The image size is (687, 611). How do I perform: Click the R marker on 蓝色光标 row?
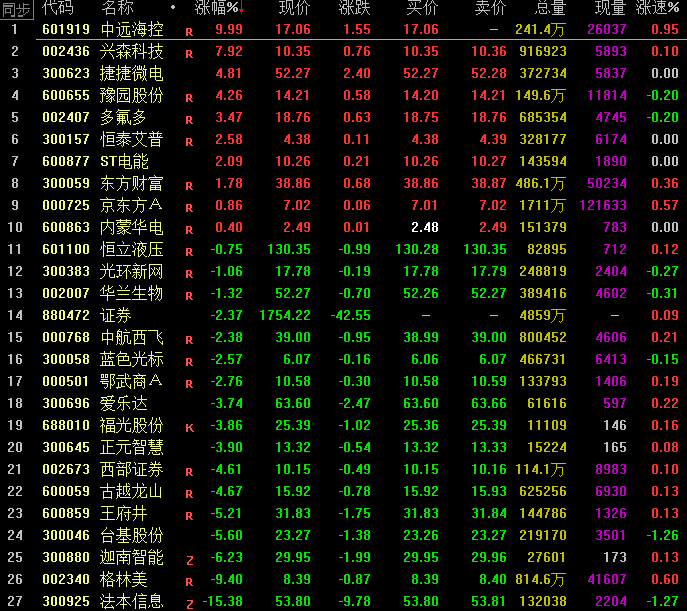pos(189,362)
